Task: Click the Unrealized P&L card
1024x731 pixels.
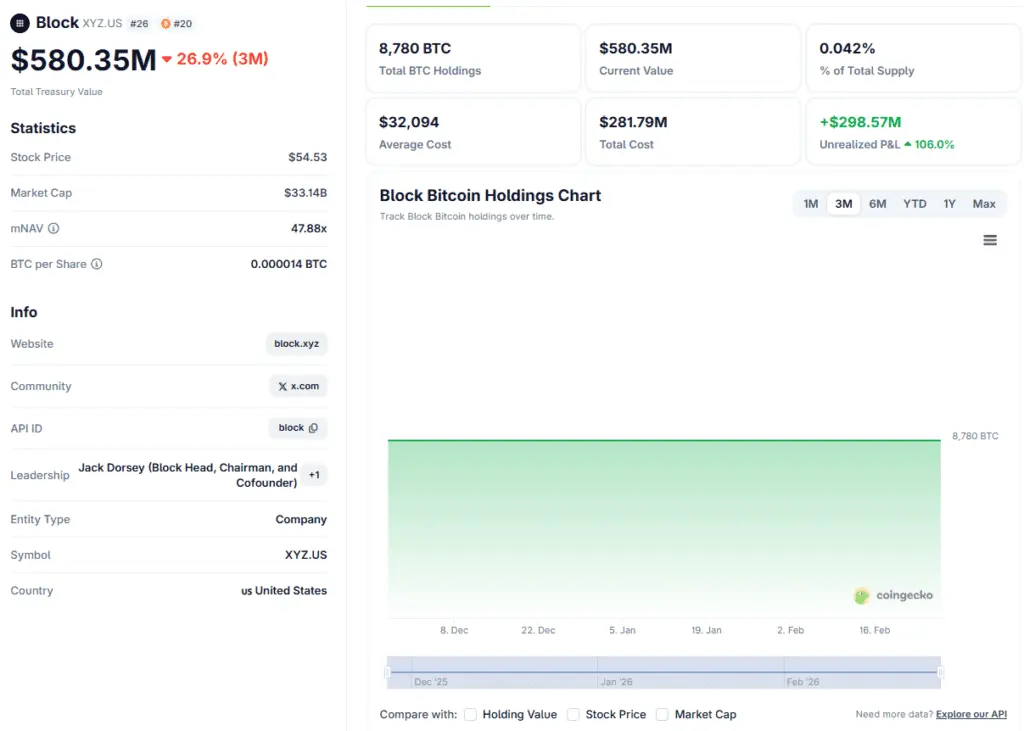Action: [913, 132]
